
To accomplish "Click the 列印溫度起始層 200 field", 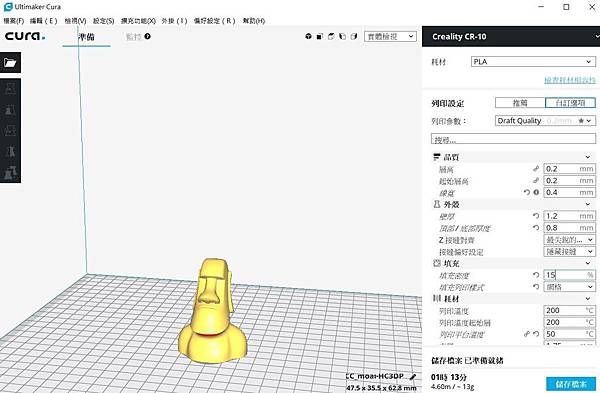I will tap(569, 322).
